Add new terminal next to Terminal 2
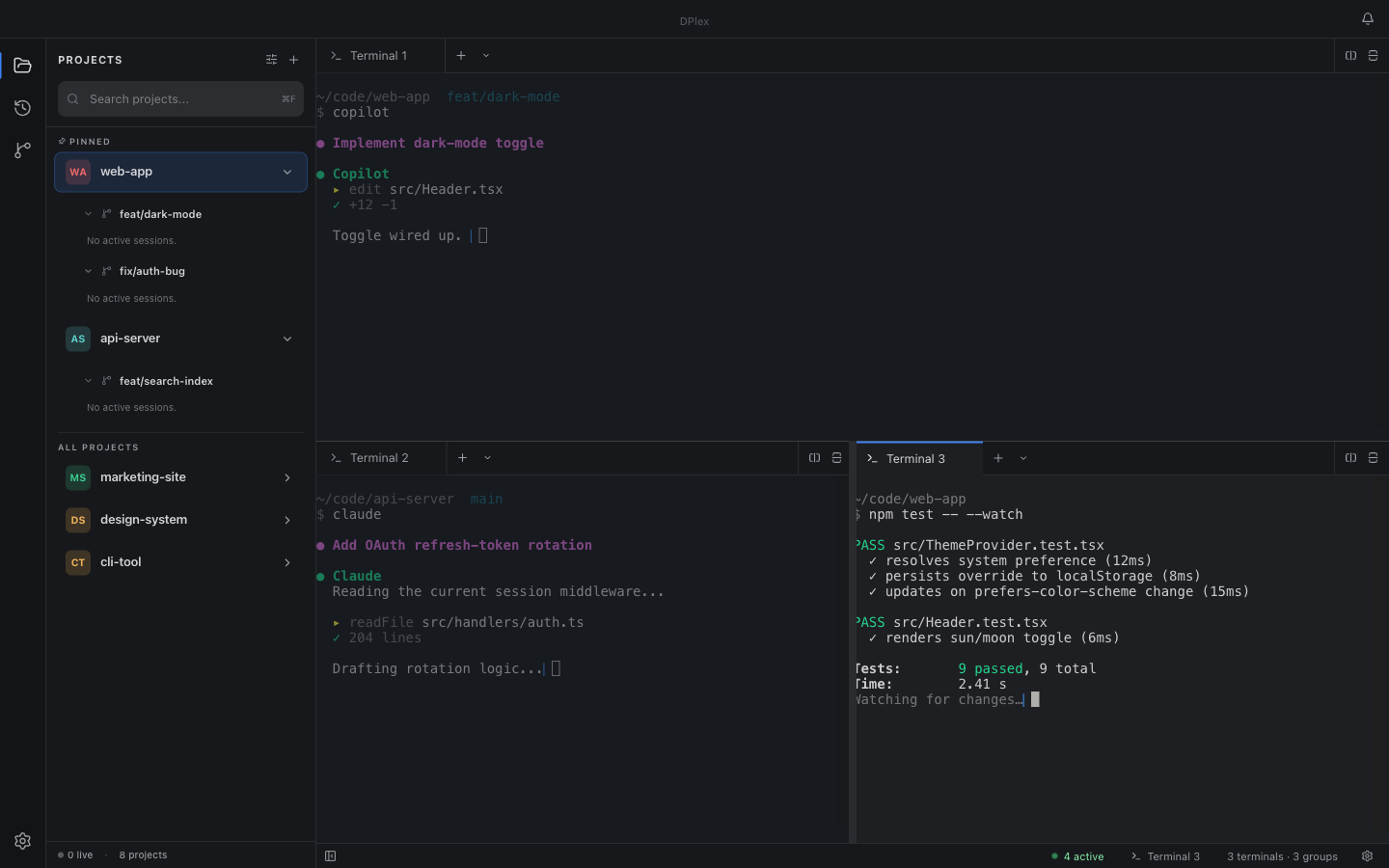1389x868 pixels. 463,458
